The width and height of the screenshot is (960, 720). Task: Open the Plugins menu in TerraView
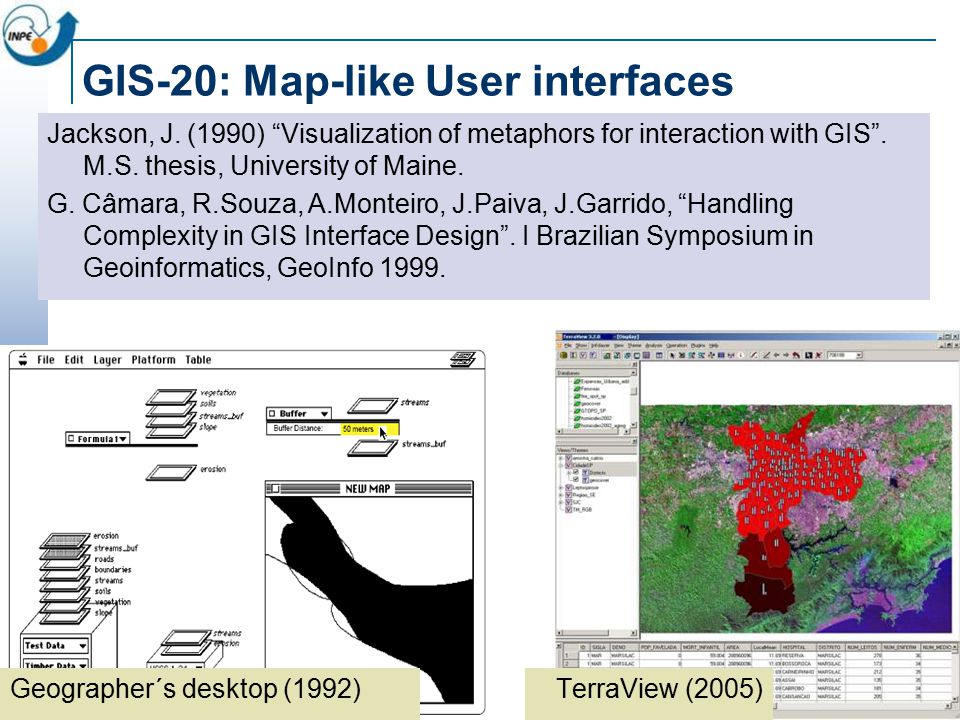point(698,345)
